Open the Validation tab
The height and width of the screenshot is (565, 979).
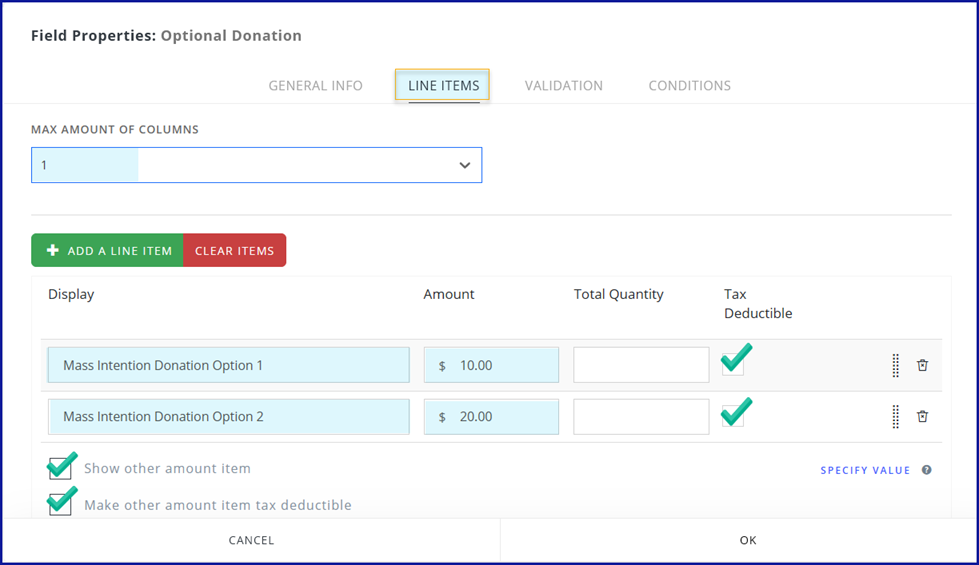(x=564, y=86)
